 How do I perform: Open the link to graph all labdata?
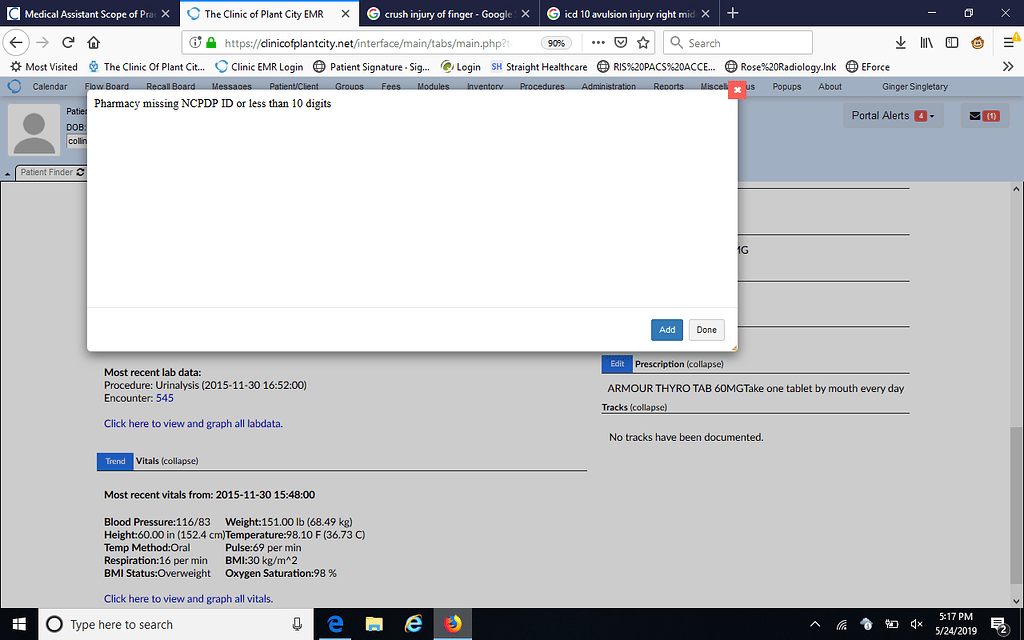(x=192, y=423)
